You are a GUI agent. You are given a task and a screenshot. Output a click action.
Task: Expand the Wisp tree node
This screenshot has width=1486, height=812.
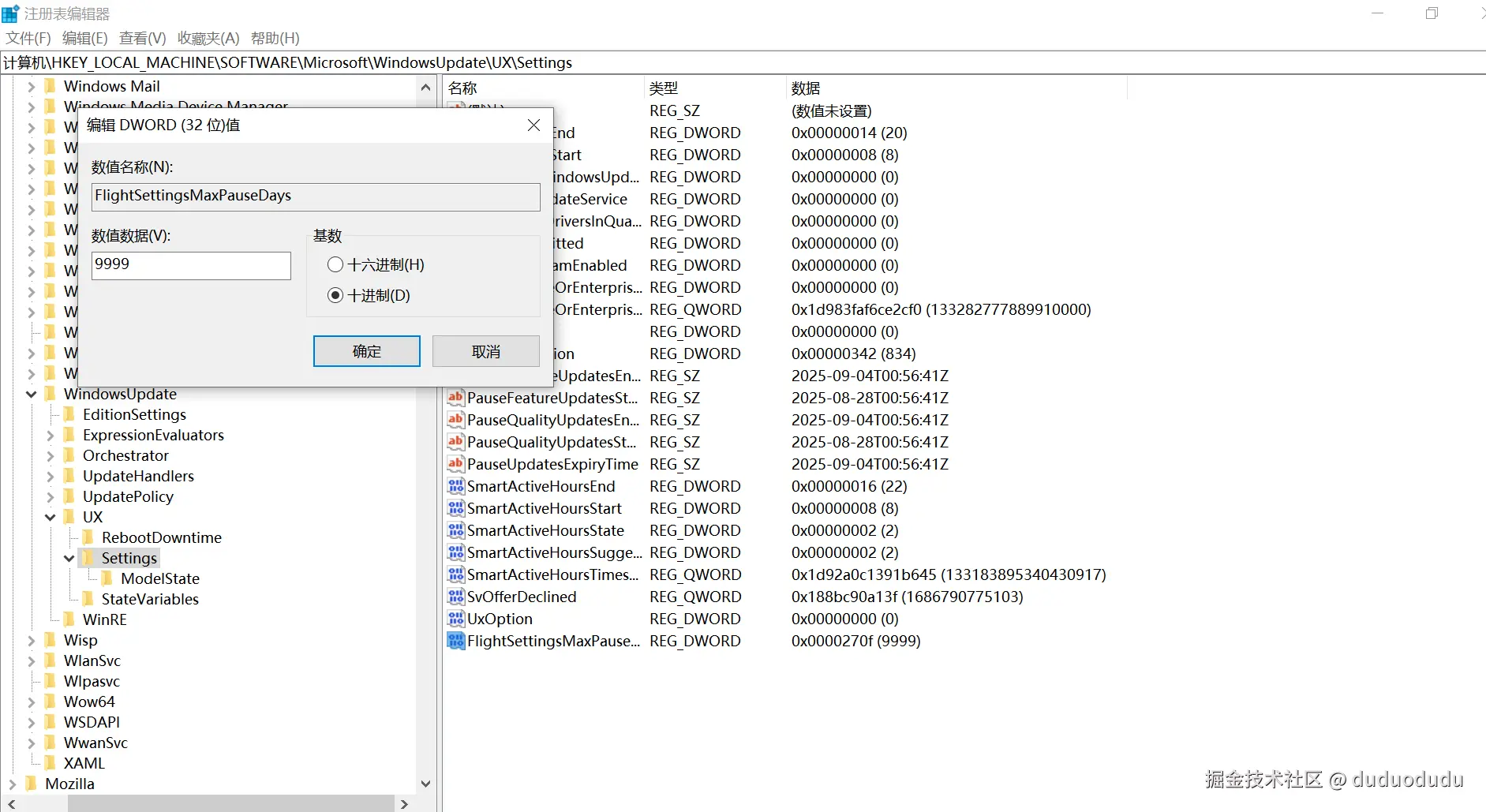click(x=32, y=640)
